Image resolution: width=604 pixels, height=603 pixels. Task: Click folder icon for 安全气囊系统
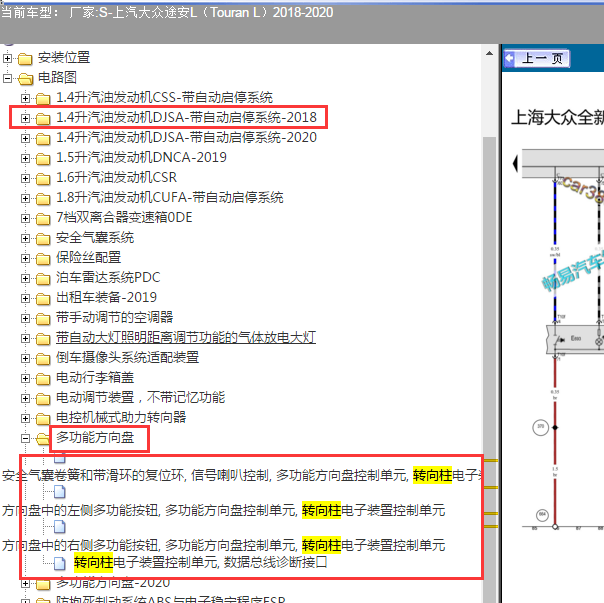tap(43, 239)
